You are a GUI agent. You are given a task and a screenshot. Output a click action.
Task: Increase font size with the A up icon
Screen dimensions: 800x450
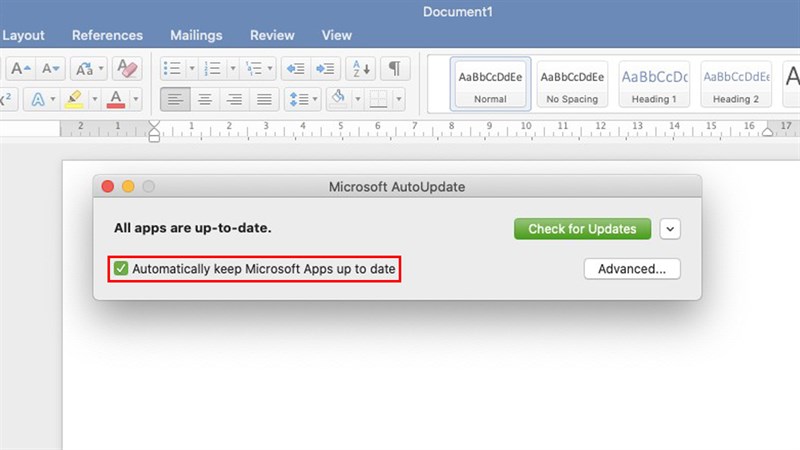[x=20, y=68]
